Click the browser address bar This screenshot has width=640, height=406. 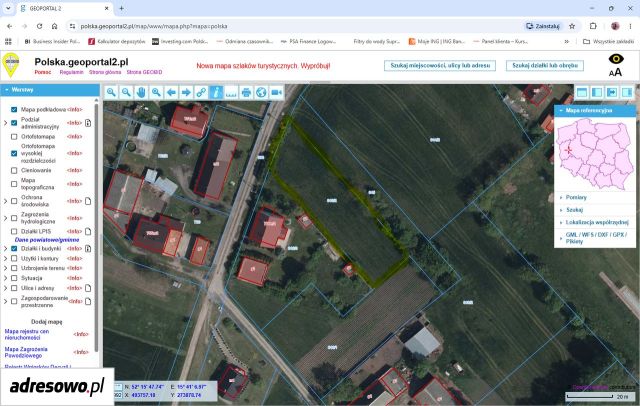click(x=294, y=26)
